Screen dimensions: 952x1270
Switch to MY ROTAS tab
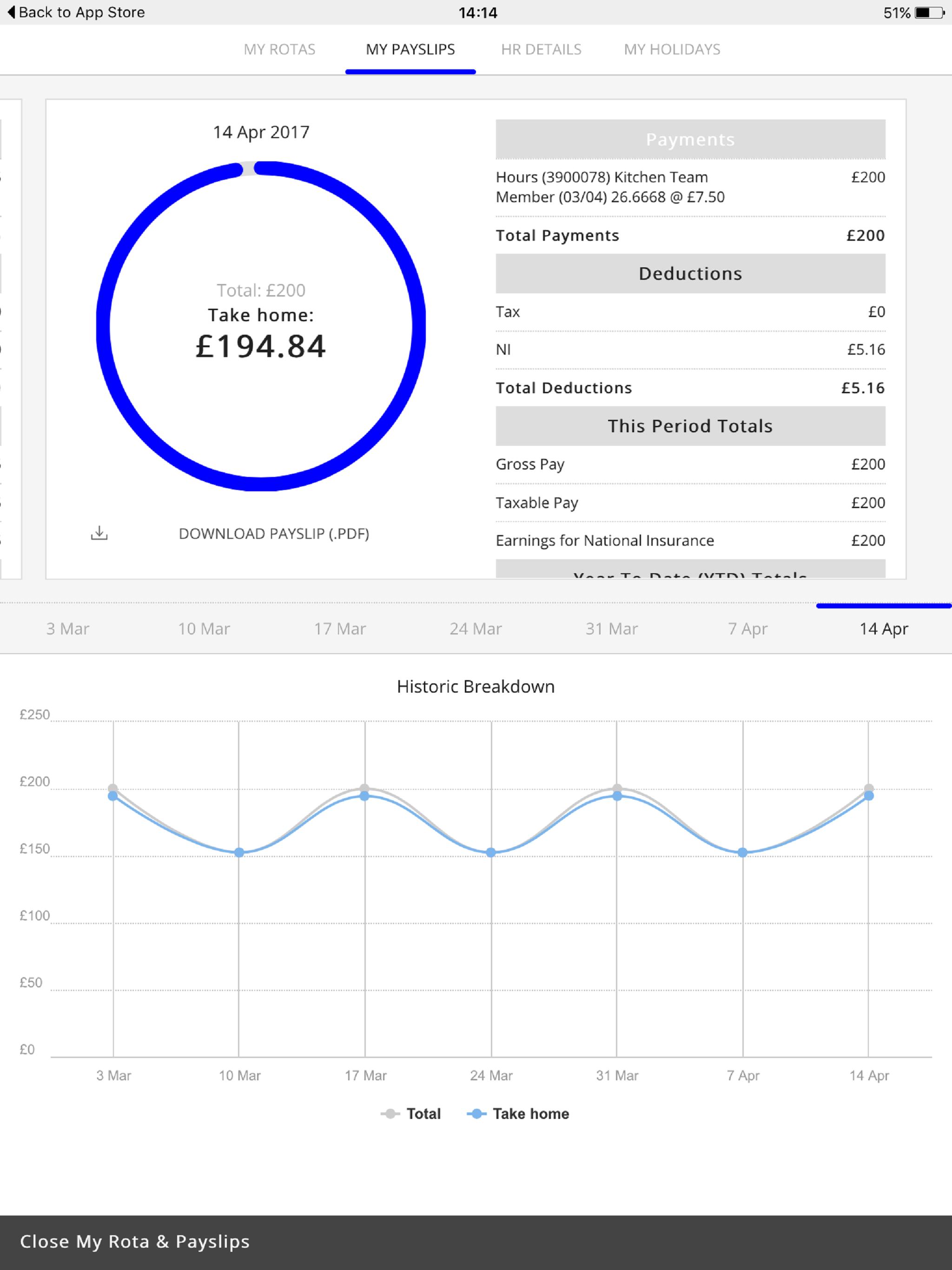coord(280,49)
